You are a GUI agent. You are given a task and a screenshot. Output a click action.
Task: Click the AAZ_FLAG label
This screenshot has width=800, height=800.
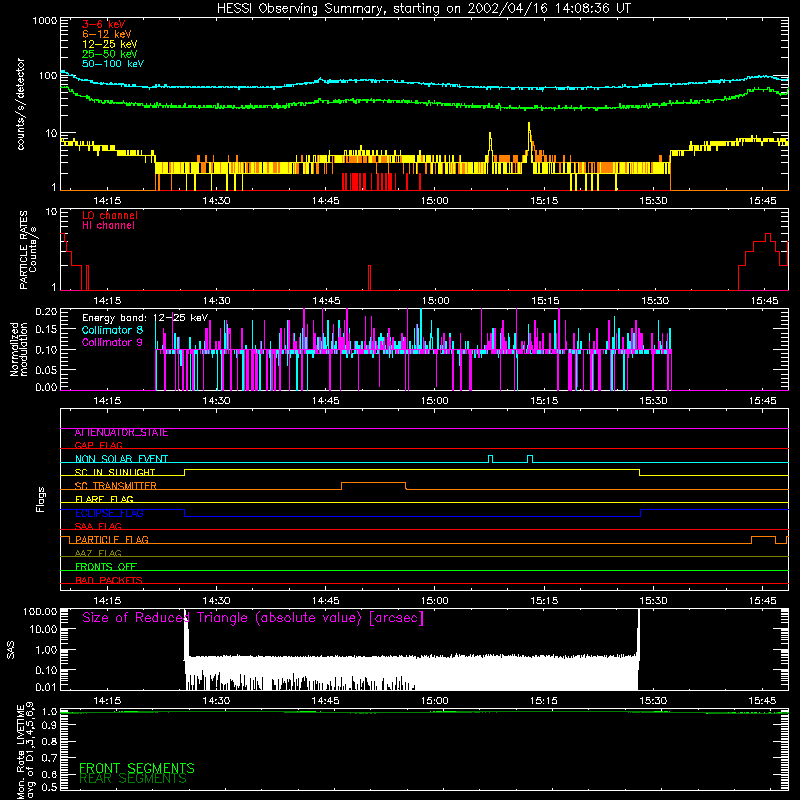click(98, 553)
